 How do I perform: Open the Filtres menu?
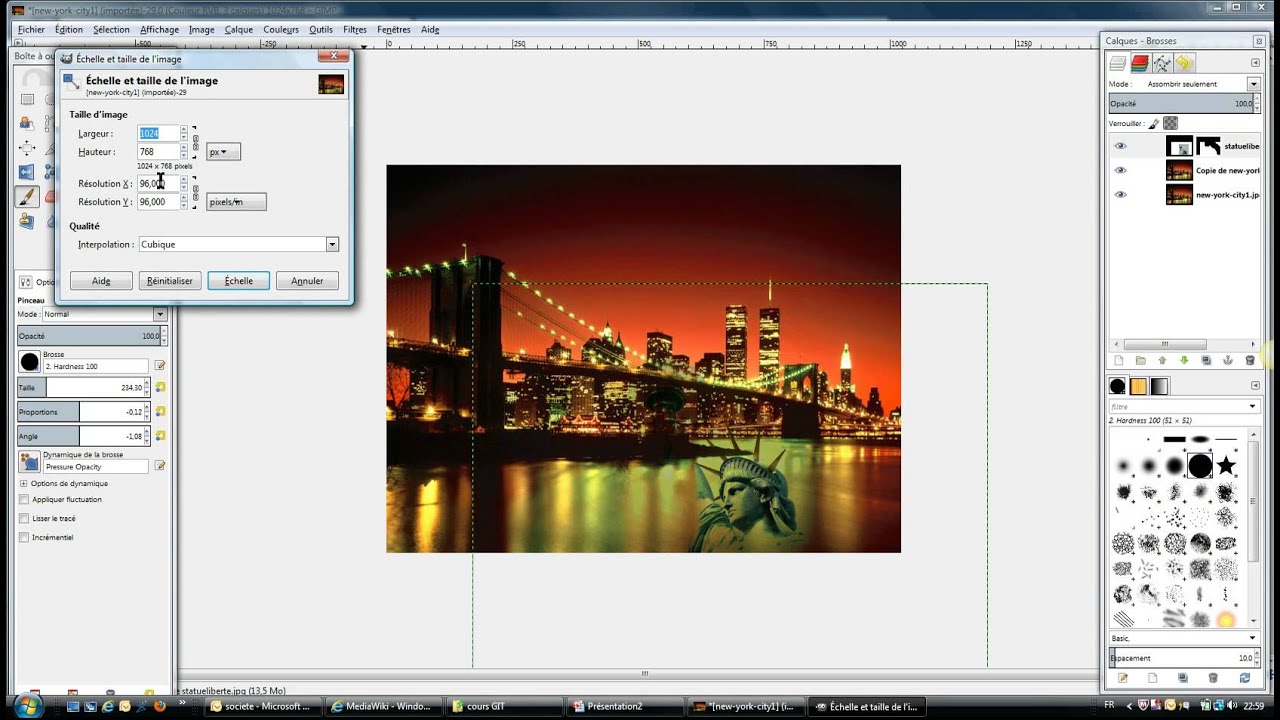tap(354, 30)
